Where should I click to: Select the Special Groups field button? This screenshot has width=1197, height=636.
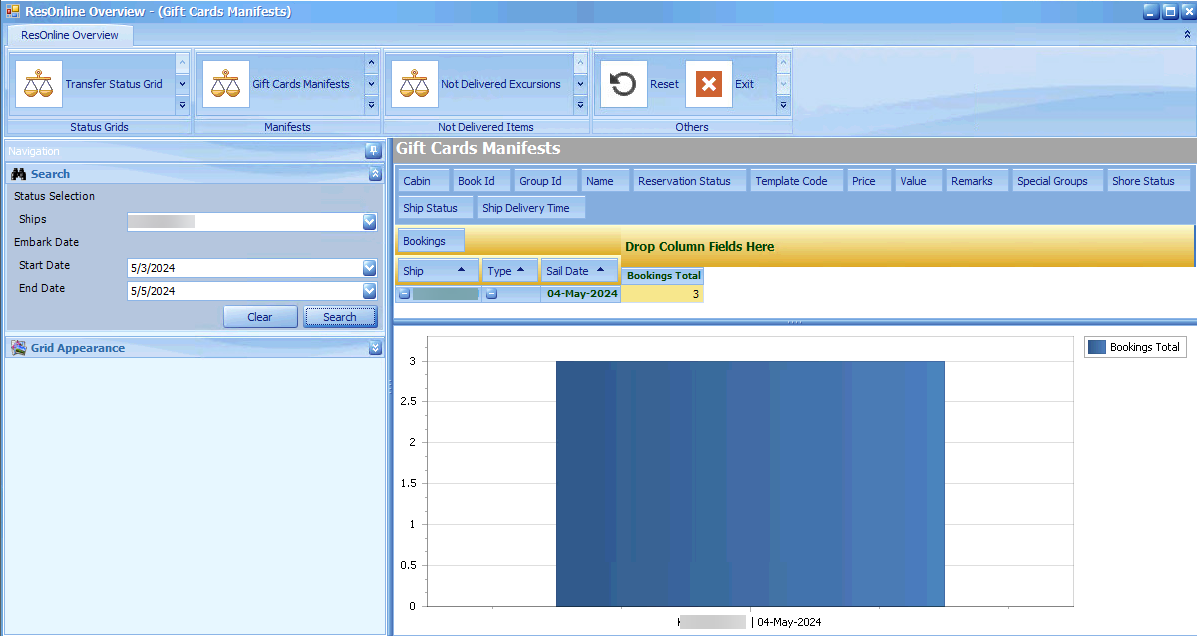[x=1057, y=181]
